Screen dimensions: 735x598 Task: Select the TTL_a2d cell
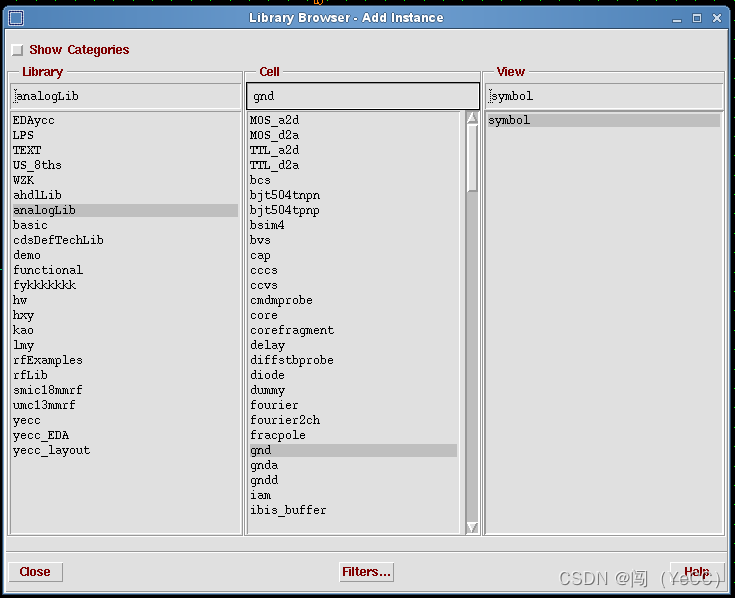pos(275,150)
